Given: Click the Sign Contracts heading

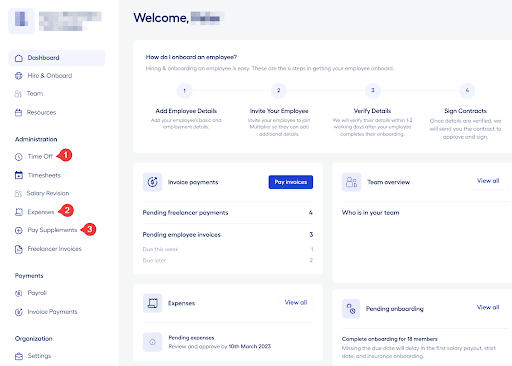Looking at the screenshot, I should (x=465, y=111).
